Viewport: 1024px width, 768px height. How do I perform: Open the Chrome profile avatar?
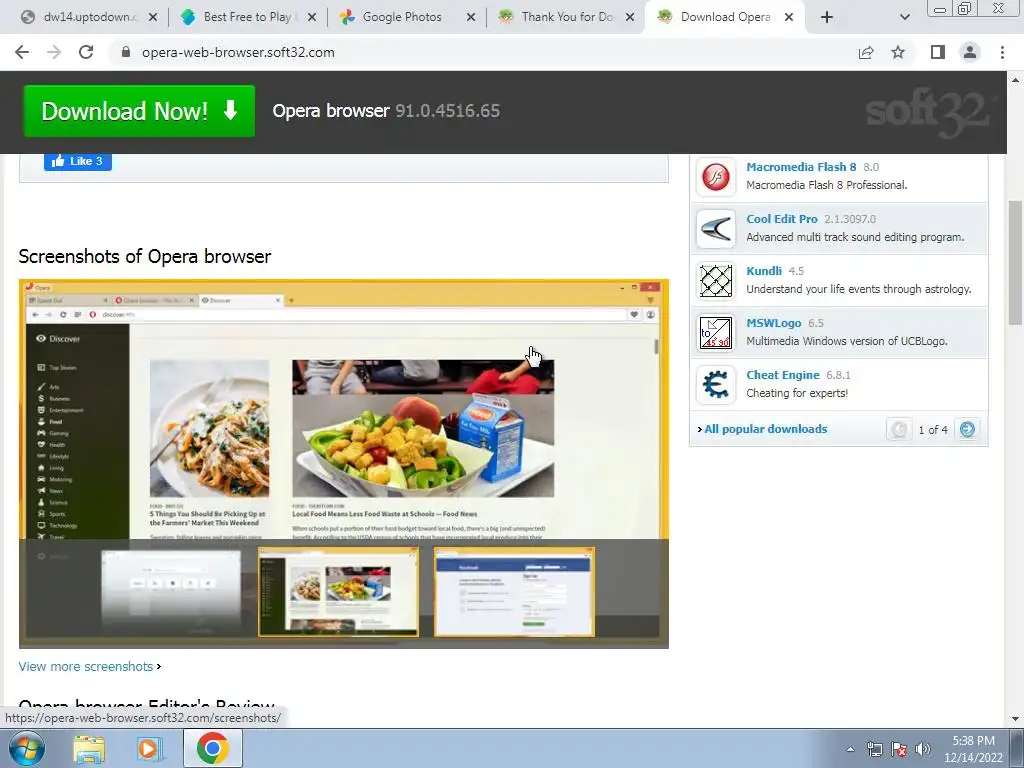970,52
